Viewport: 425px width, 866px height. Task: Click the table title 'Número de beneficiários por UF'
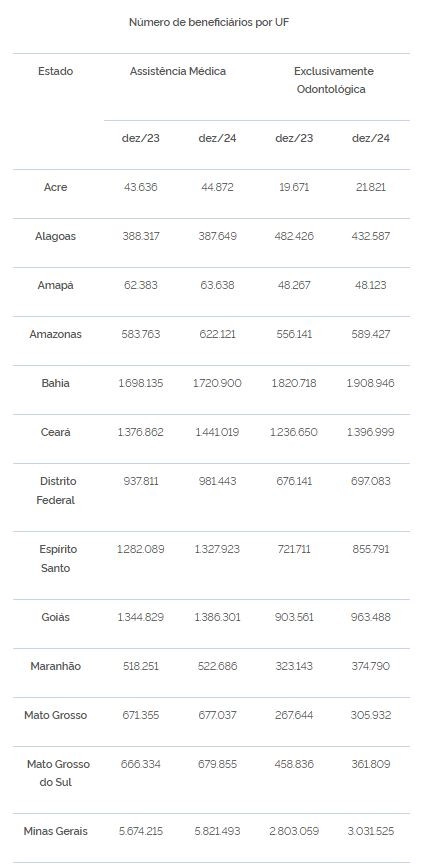coord(209,23)
